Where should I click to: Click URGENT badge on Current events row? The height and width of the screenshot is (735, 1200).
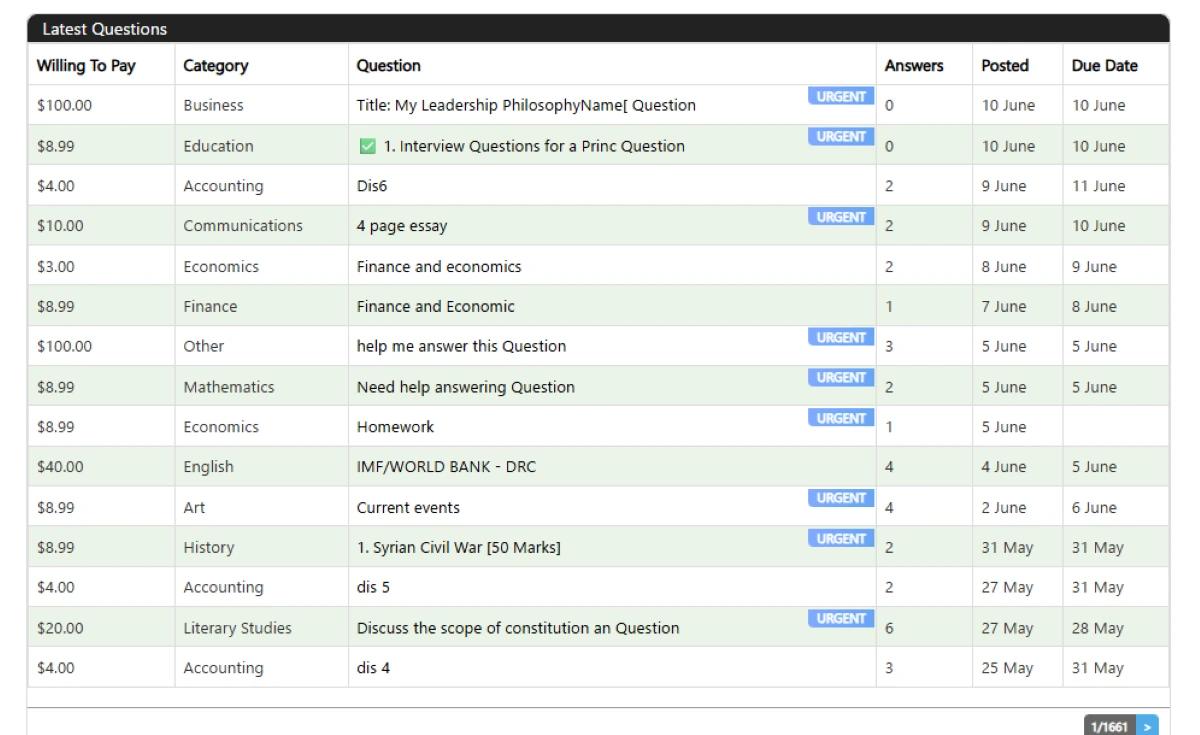coord(841,498)
